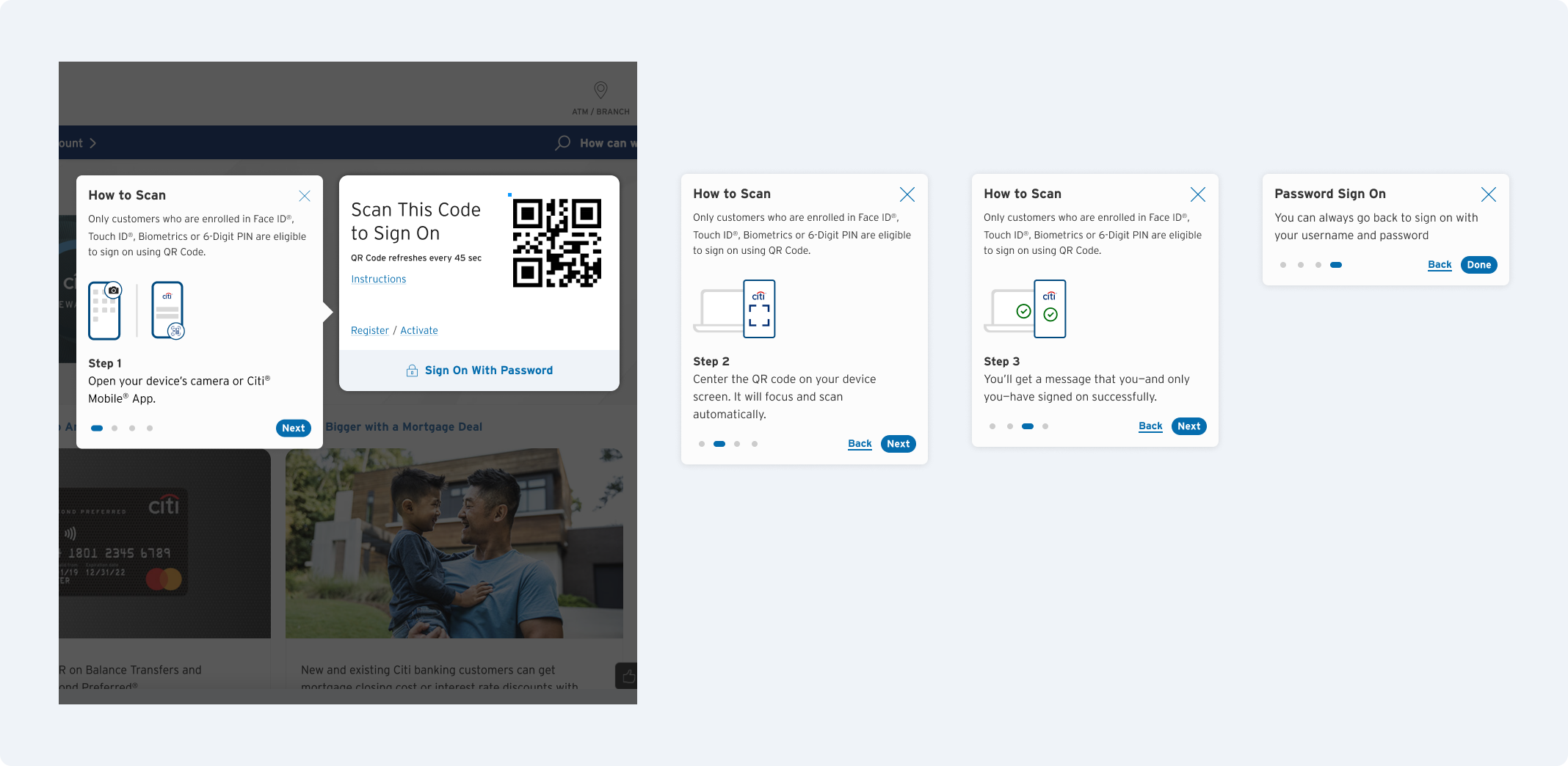
Task: Close the Step 1 How to Scan popup
Action: (x=305, y=196)
